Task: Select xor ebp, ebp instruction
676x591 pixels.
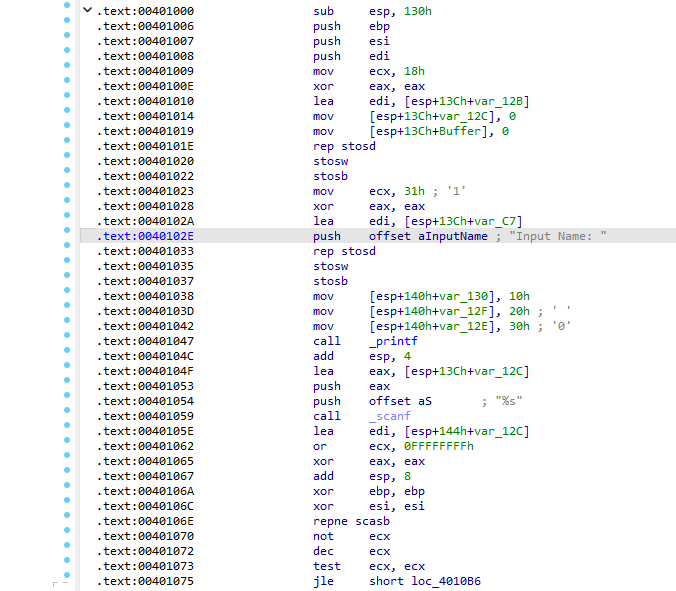Action: pos(369,491)
